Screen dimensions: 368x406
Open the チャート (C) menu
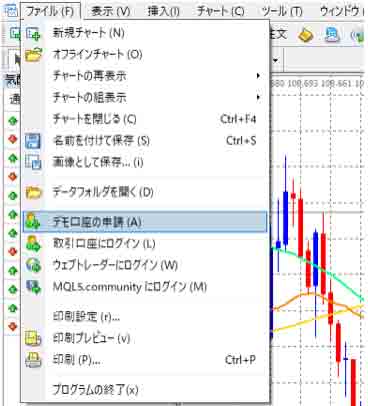click(220, 12)
